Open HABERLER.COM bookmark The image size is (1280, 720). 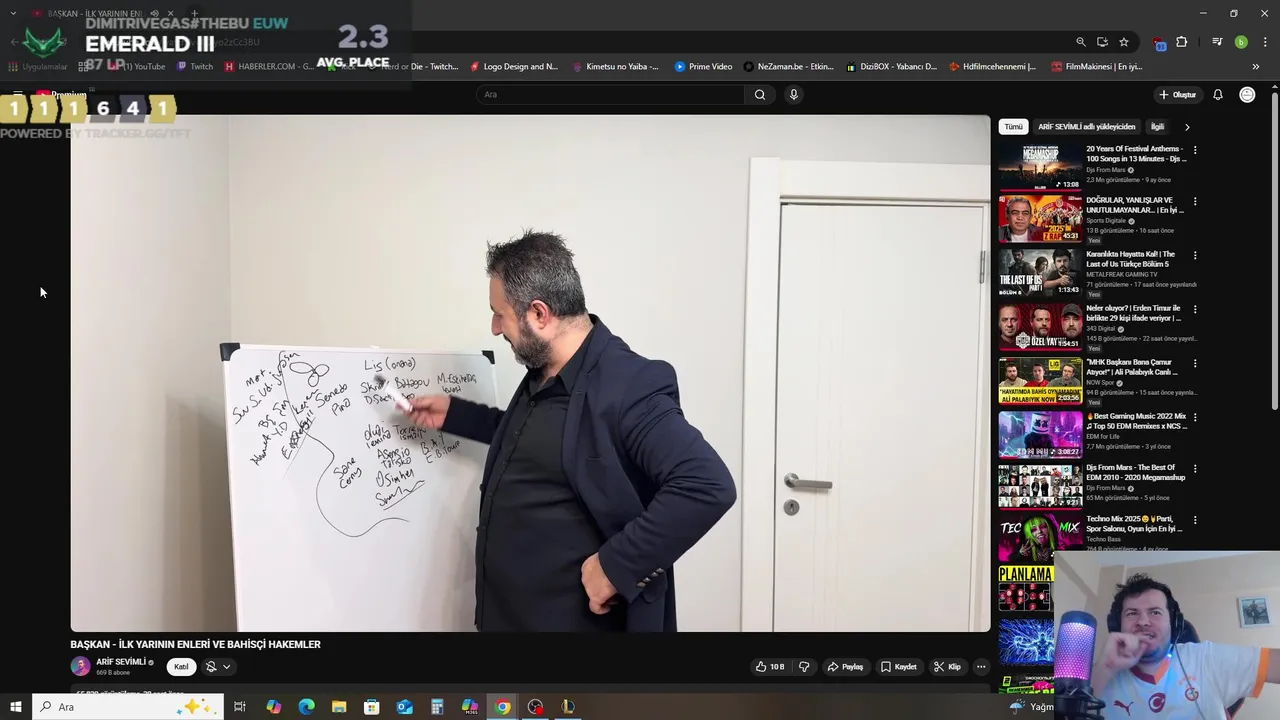point(269,67)
